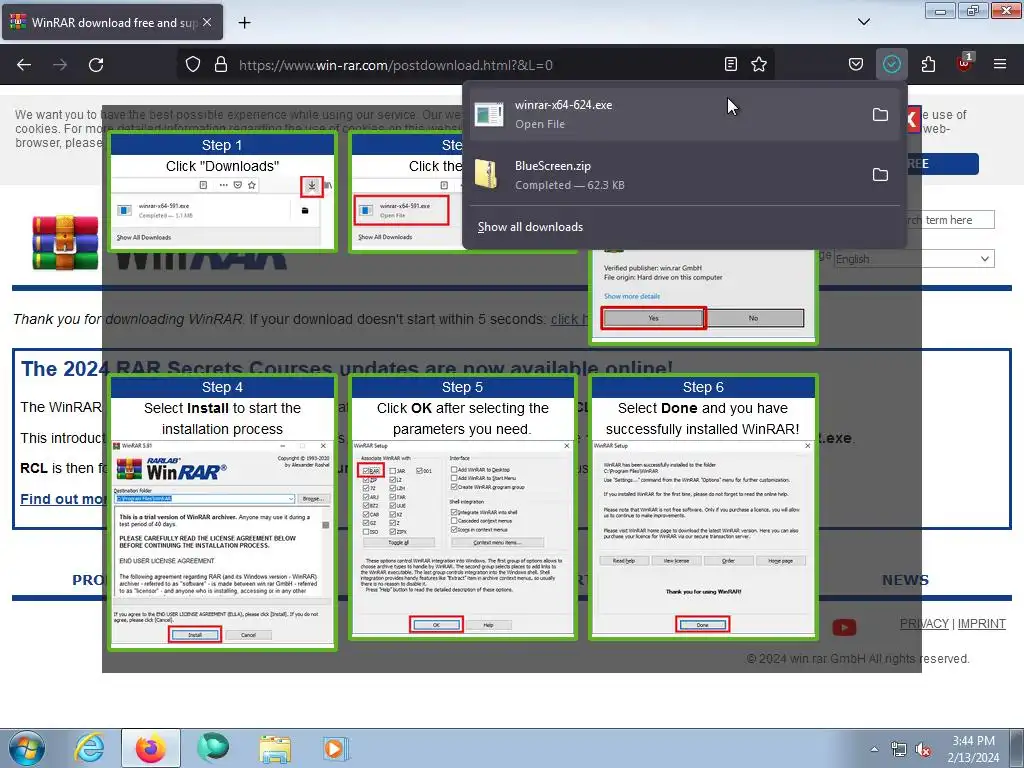1024x768 pixels.
Task: Click the Step 4 install tutorial image
Action: coord(223,512)
